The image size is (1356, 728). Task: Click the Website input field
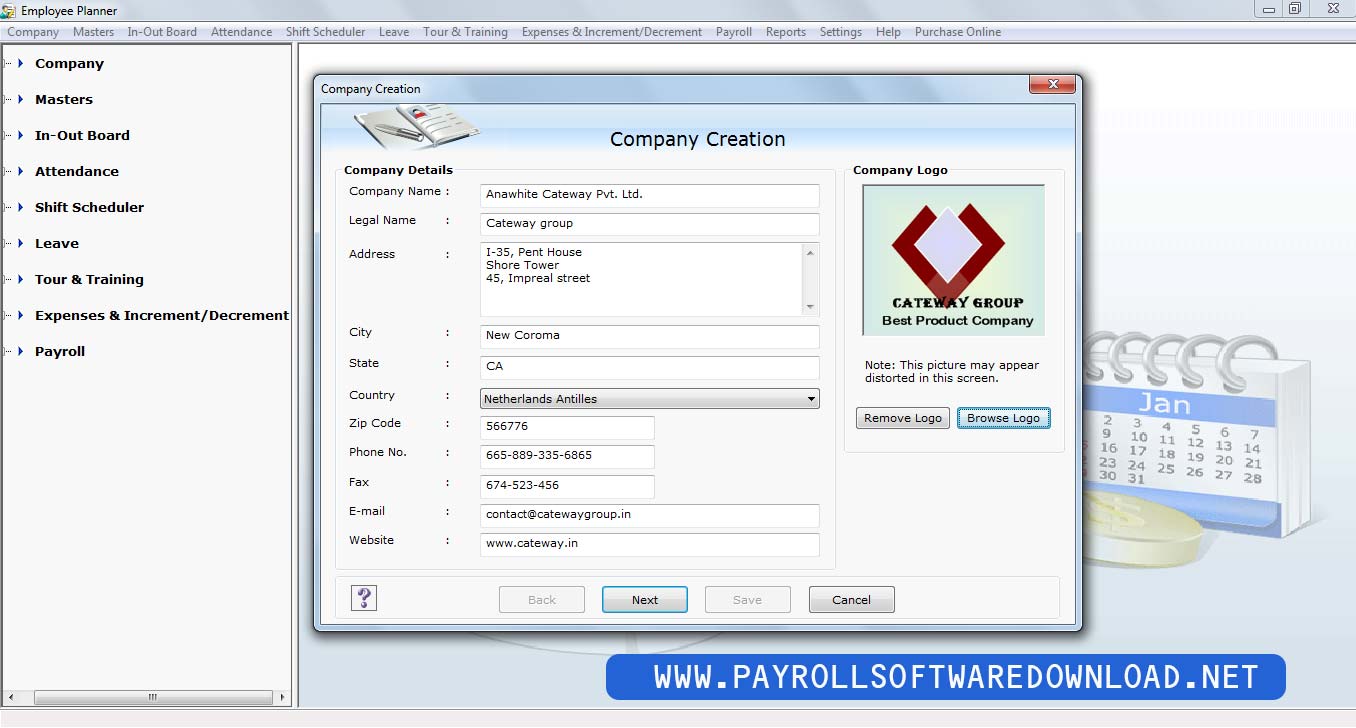click(x=650, y=544)
